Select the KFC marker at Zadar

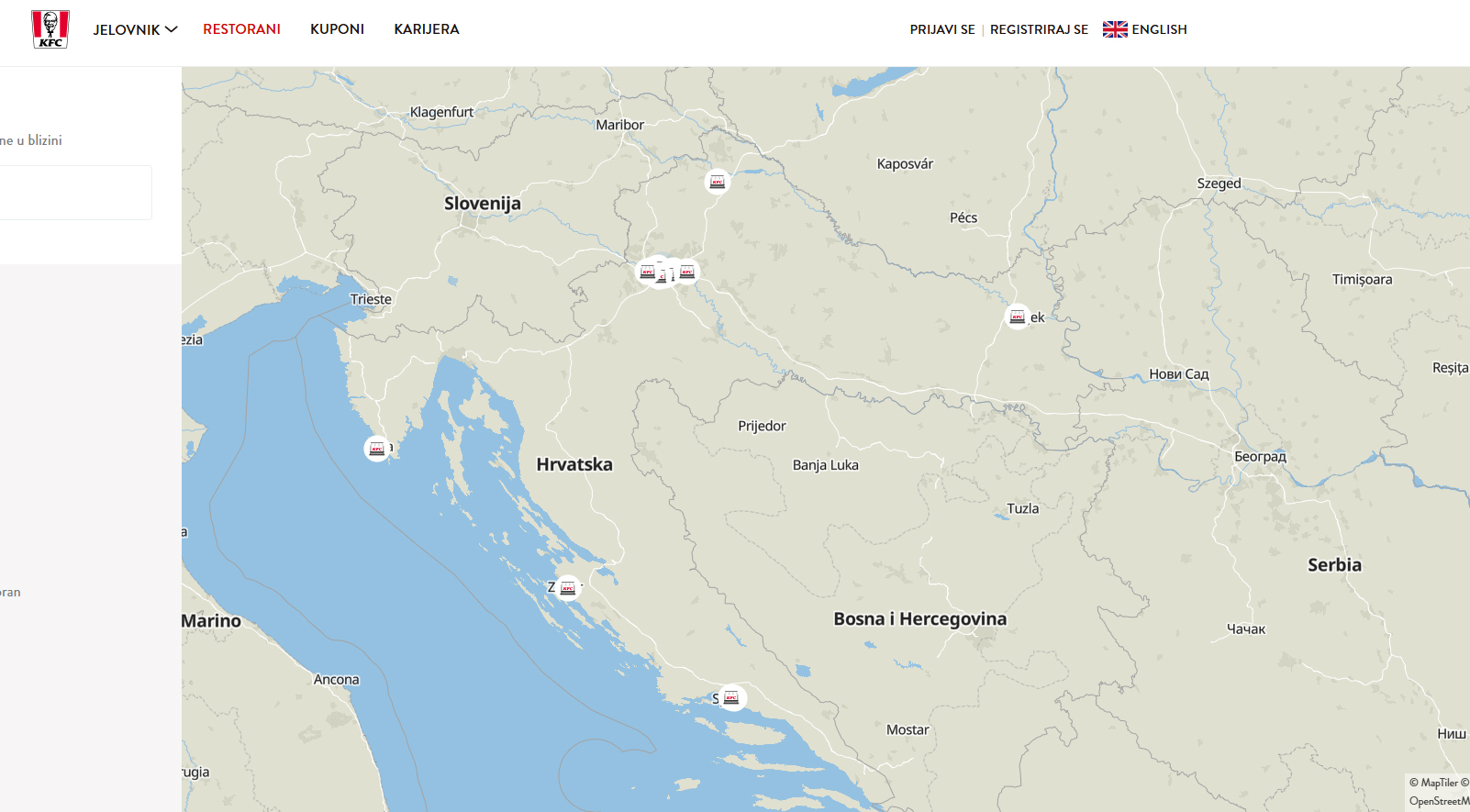click(568, 588)
